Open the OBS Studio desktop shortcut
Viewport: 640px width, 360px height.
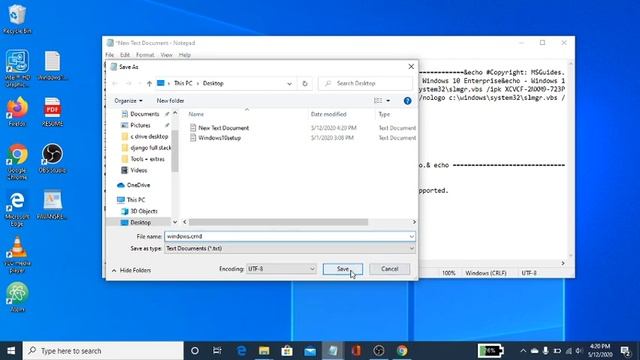pyautogui.click(x=52, y=158)
